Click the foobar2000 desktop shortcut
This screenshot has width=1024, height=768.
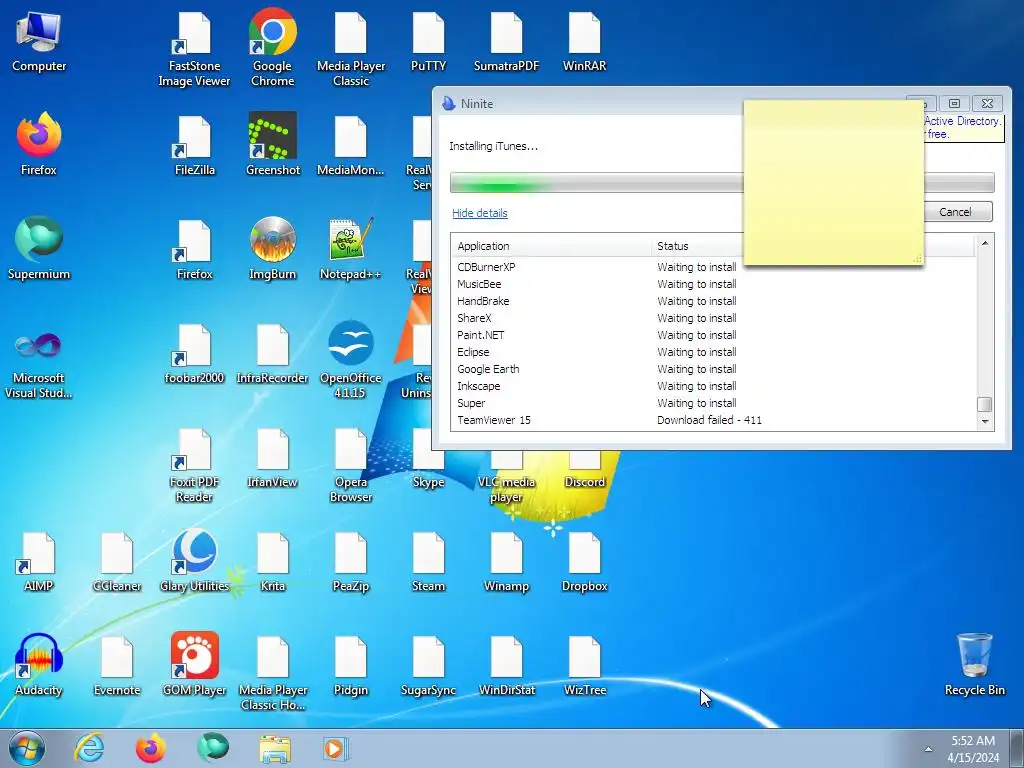click(x=194, y=354)
